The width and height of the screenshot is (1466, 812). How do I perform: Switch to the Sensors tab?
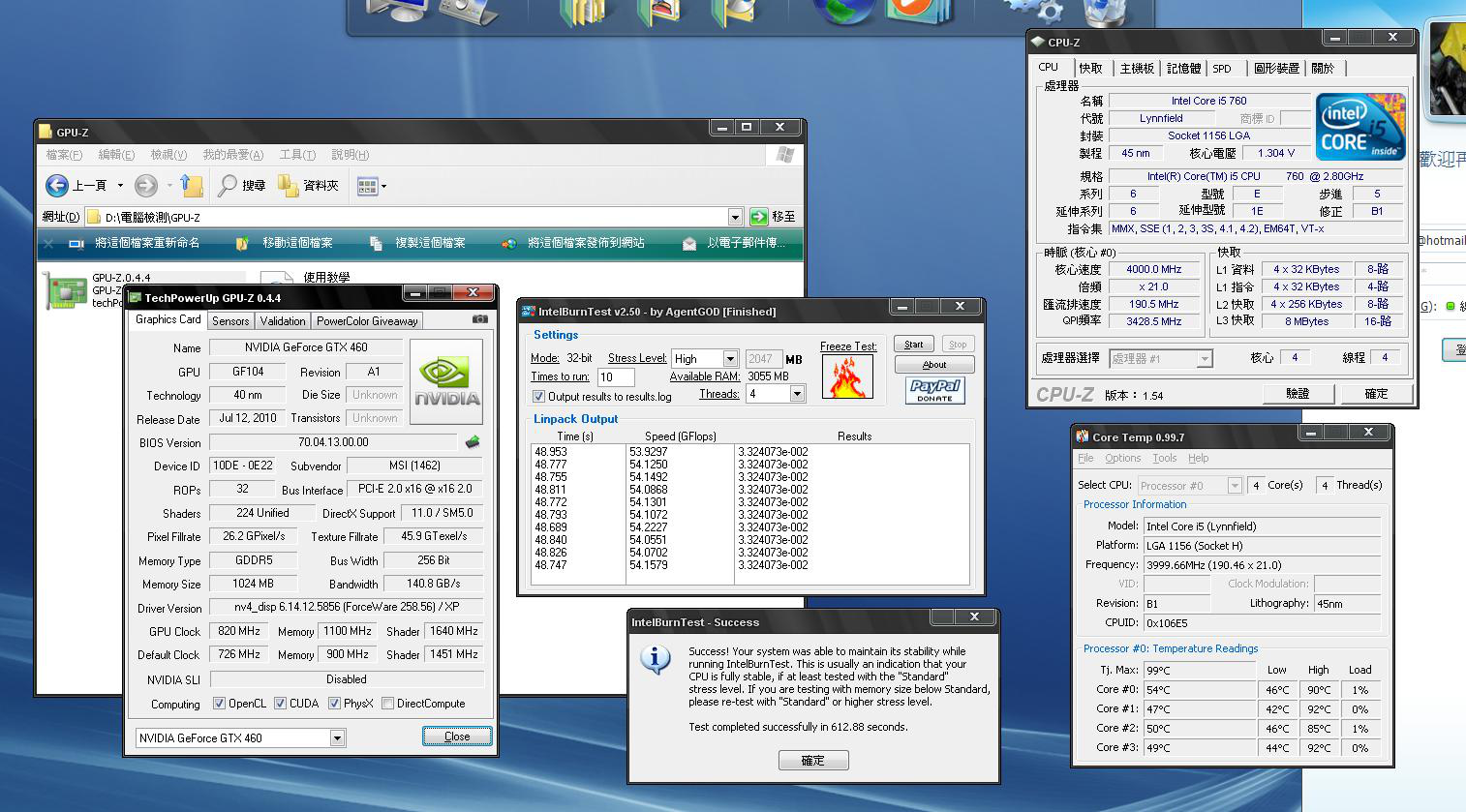pos(230,321)
